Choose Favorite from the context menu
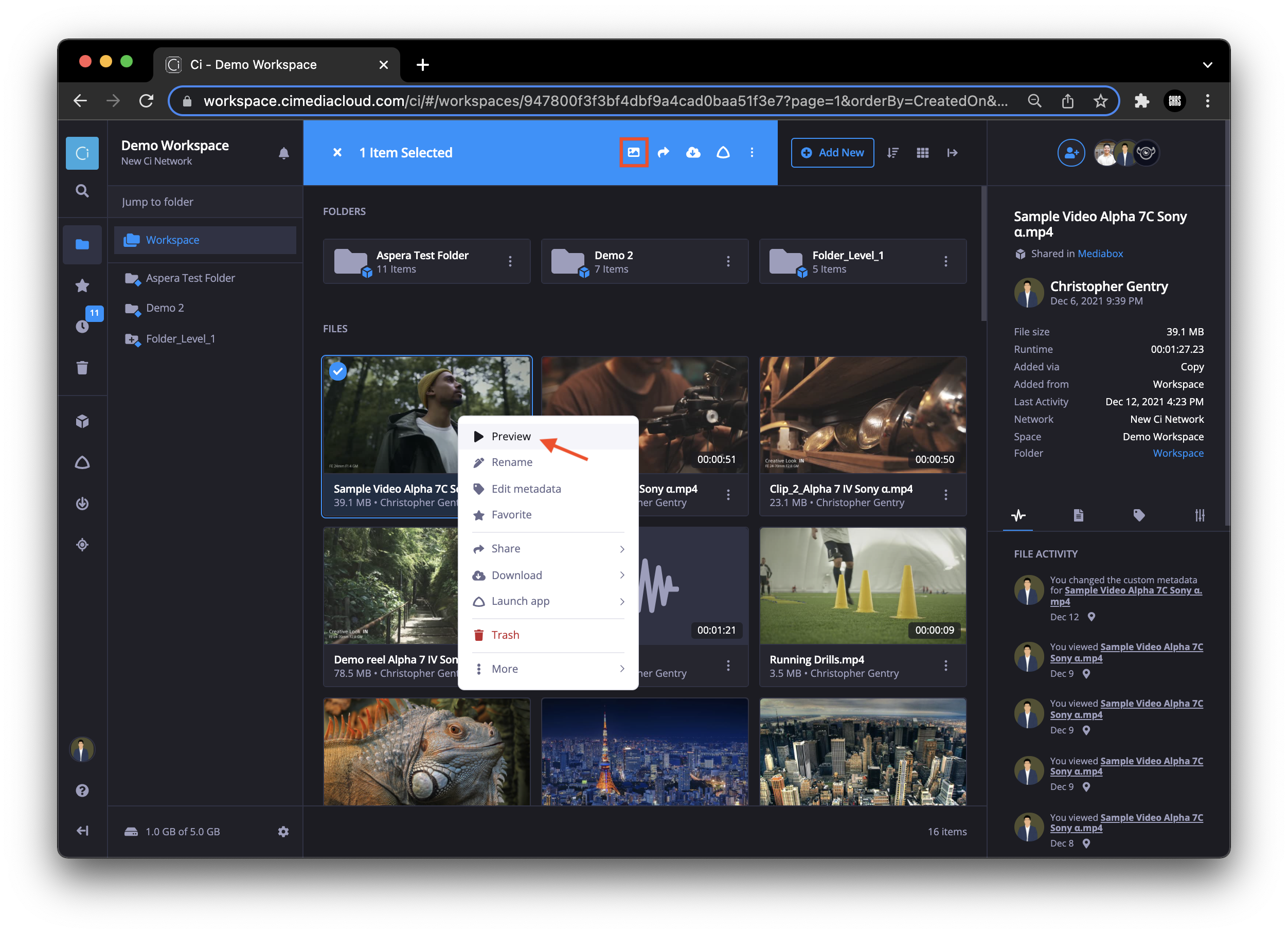The image size is (1288, 934). point(548,514)
